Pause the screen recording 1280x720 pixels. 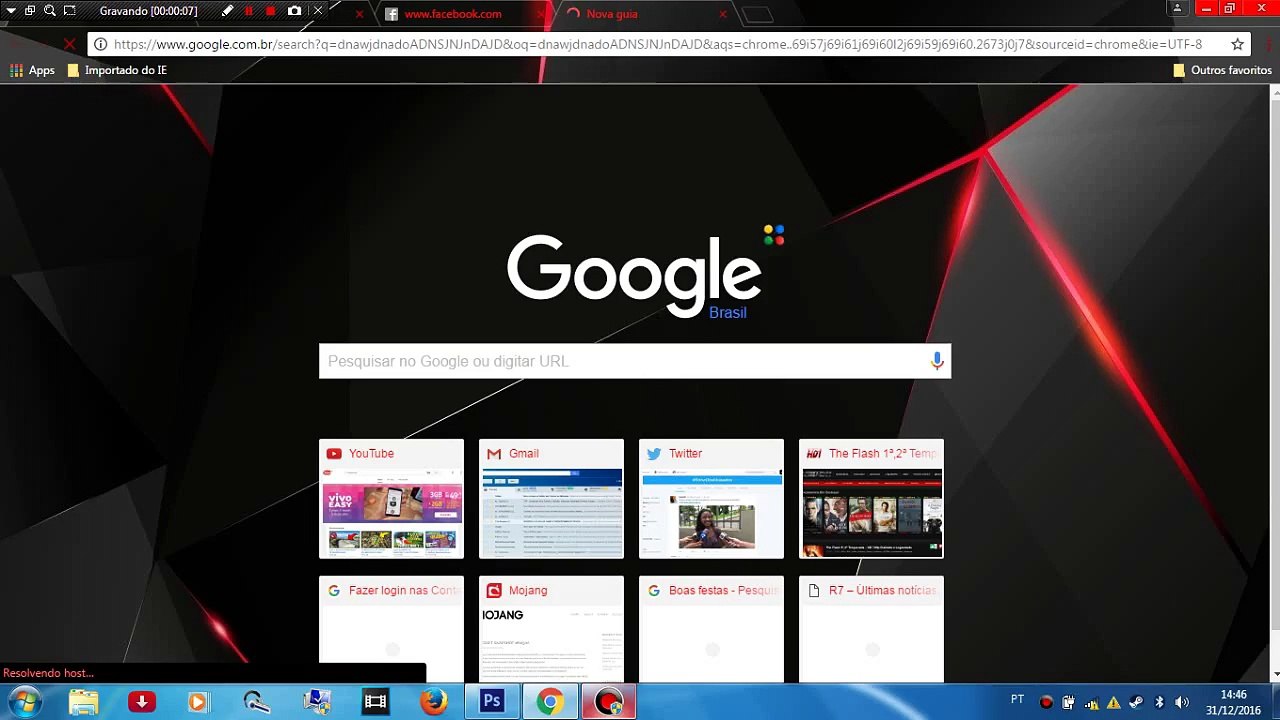249,11
